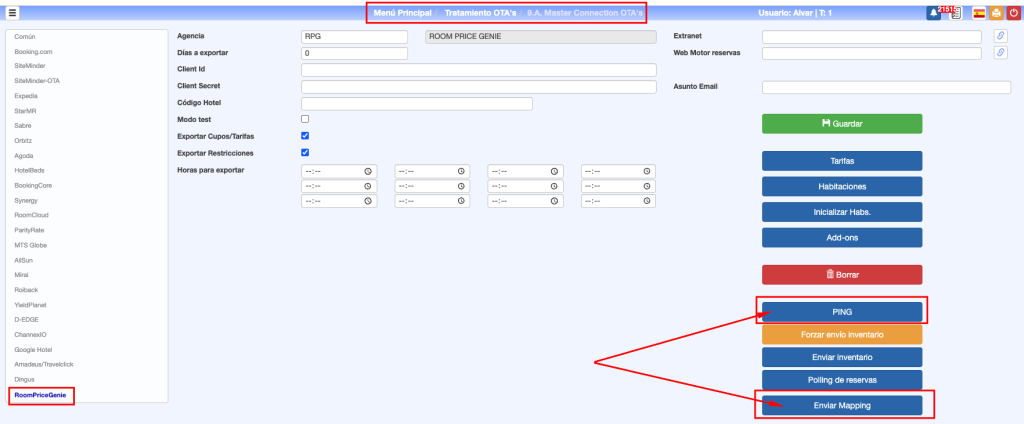Select Booking.com in the OTA sidebar

click(x=34, y=51)
